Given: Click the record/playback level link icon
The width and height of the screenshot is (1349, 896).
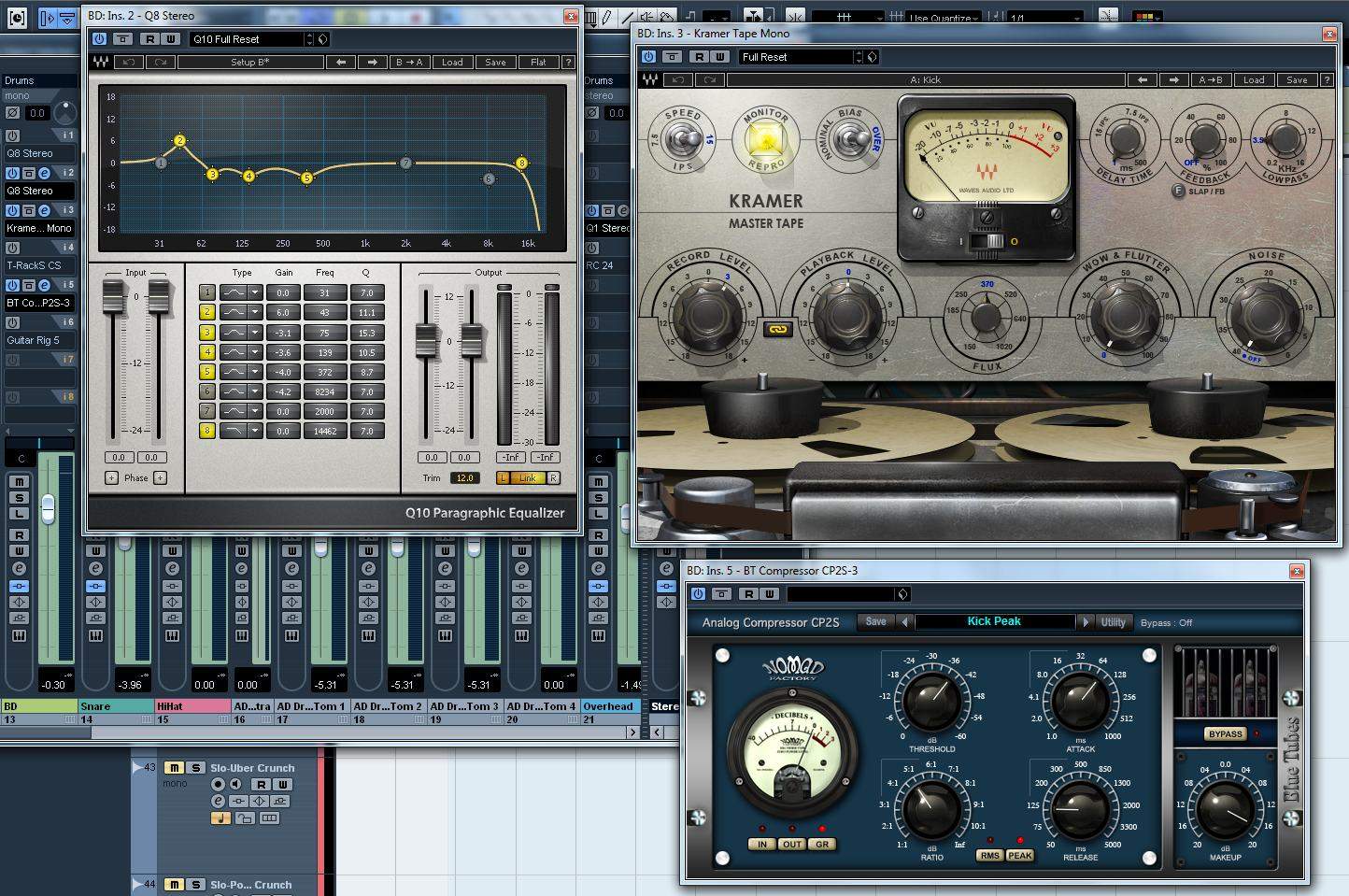Looking at the screenshot, I should pos(777,329).
